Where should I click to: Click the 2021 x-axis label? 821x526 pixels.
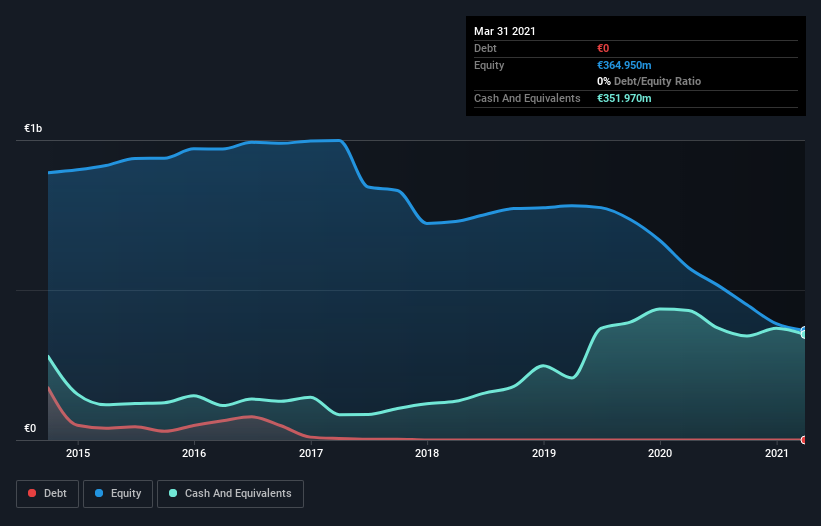(776, 453)
